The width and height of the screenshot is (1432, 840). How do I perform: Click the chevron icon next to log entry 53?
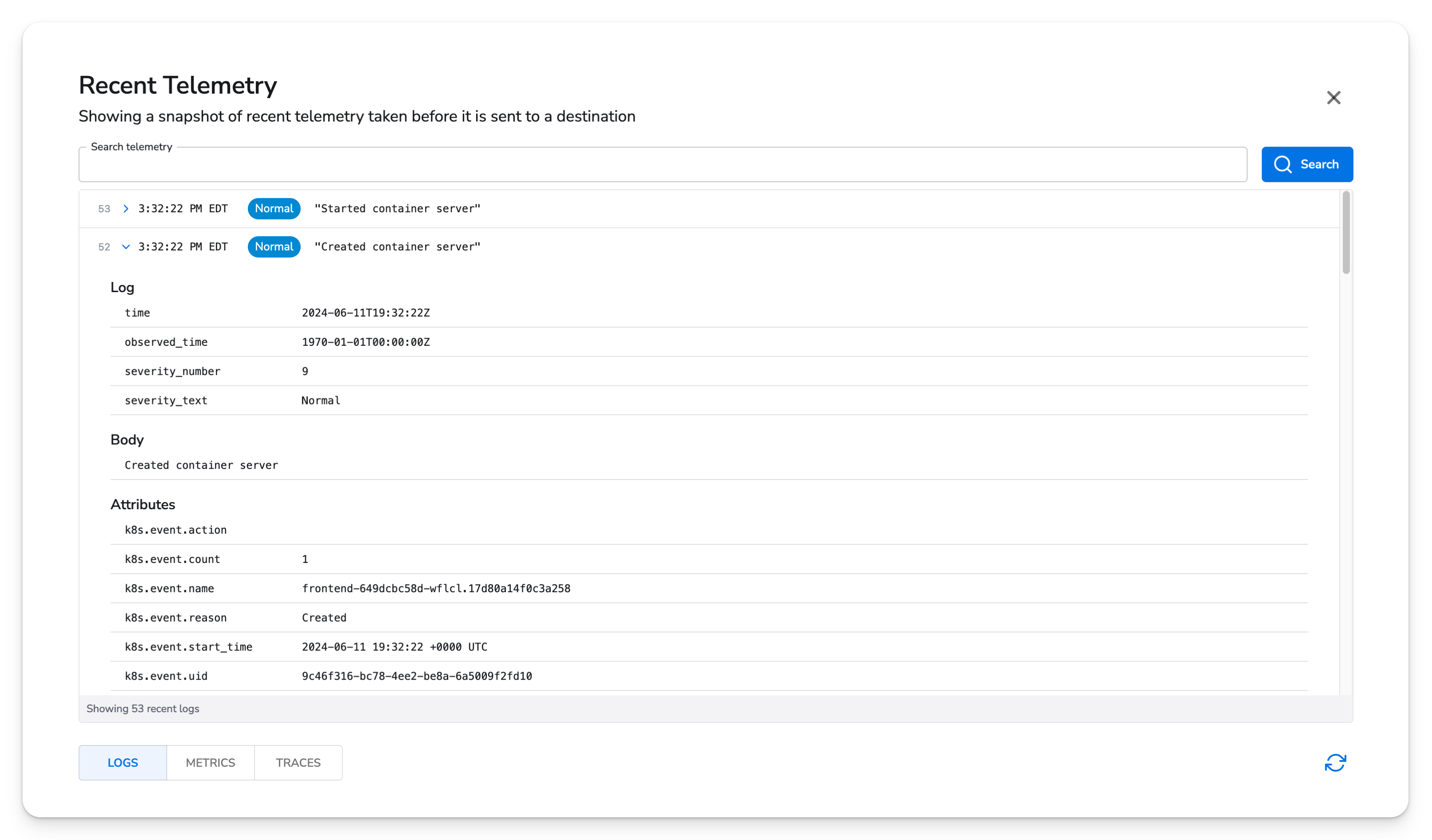[x=126, y=208]
